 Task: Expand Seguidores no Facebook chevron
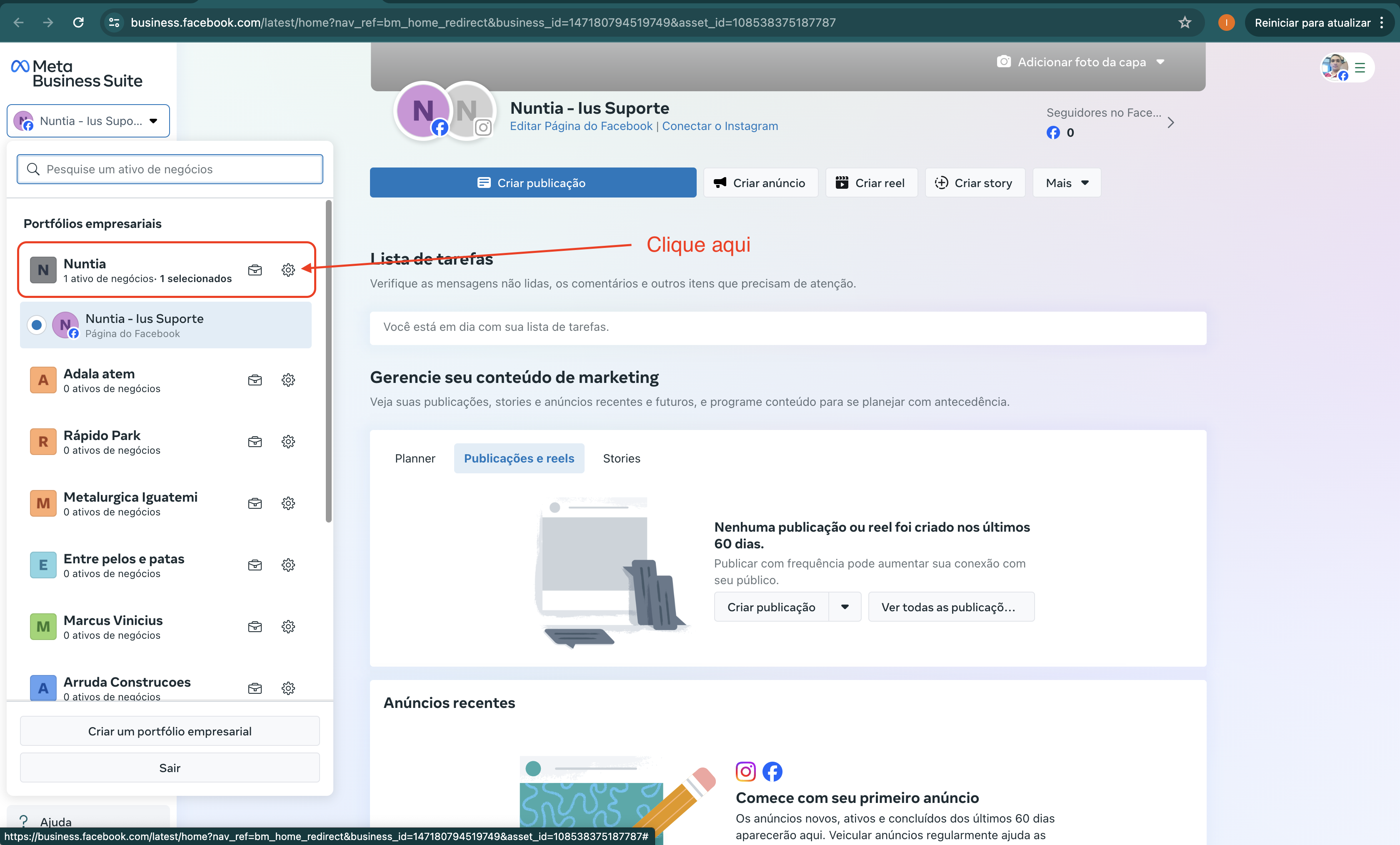pyautogui.click(x=1170, y=123)
